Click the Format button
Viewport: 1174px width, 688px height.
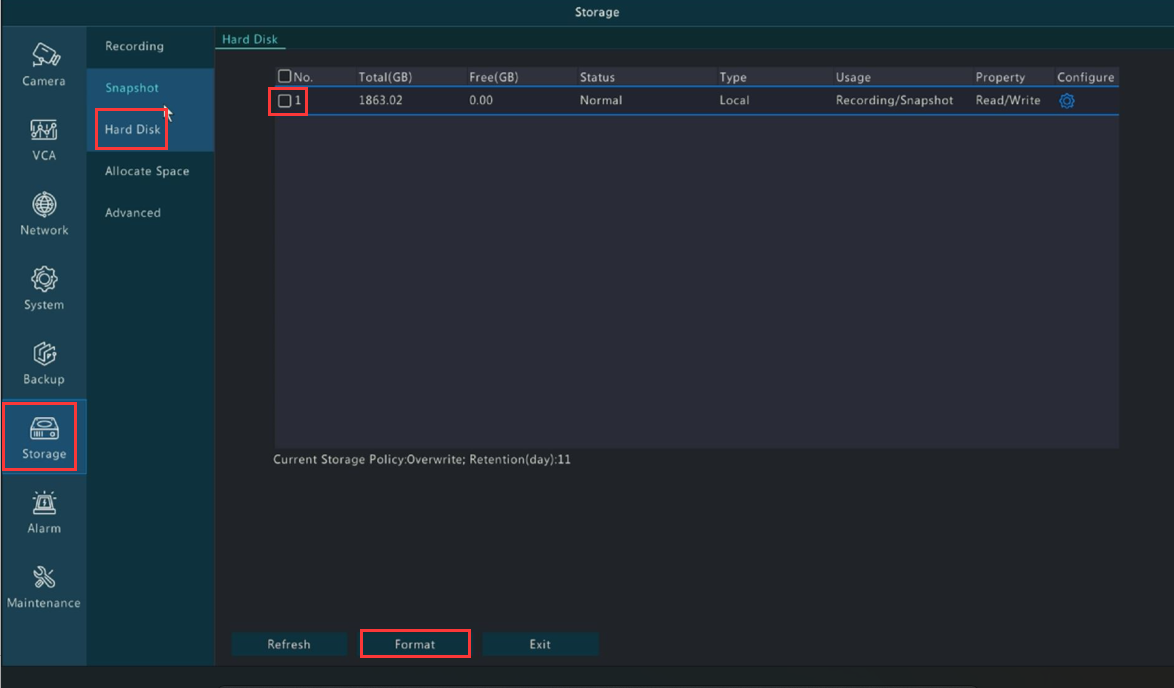point(415,644)
